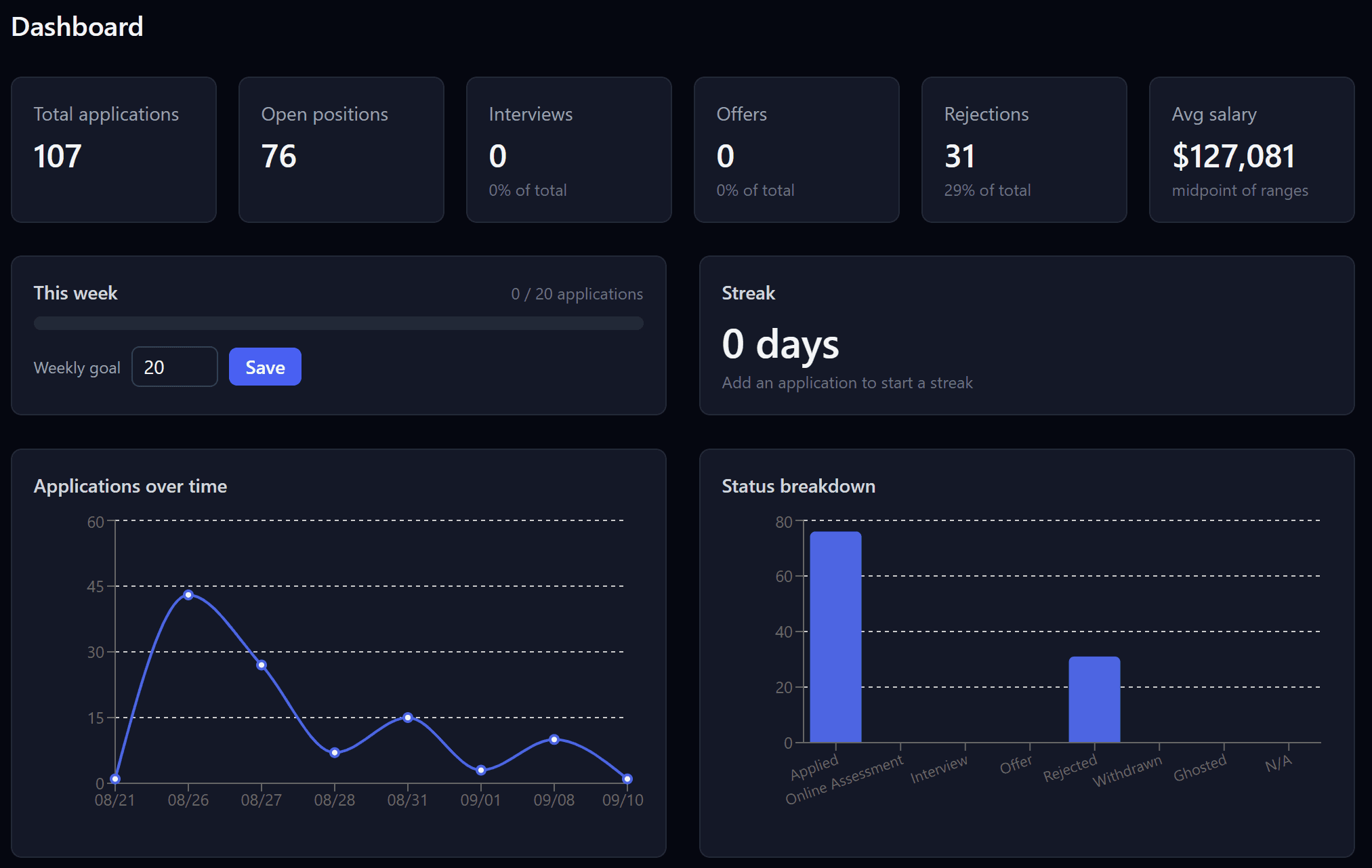Open the Interviews stat card

569,150
